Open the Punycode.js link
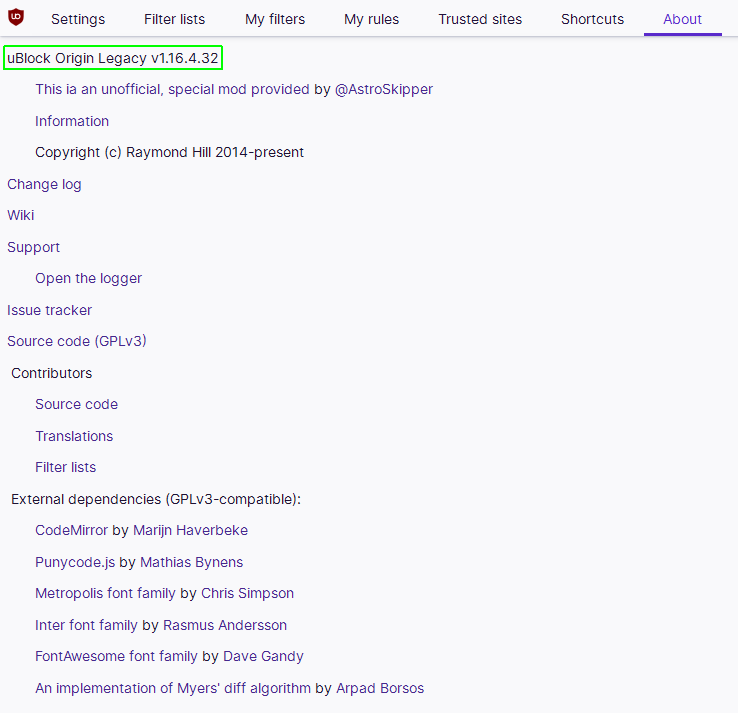738x713 pixels. [x=75, y=562]
